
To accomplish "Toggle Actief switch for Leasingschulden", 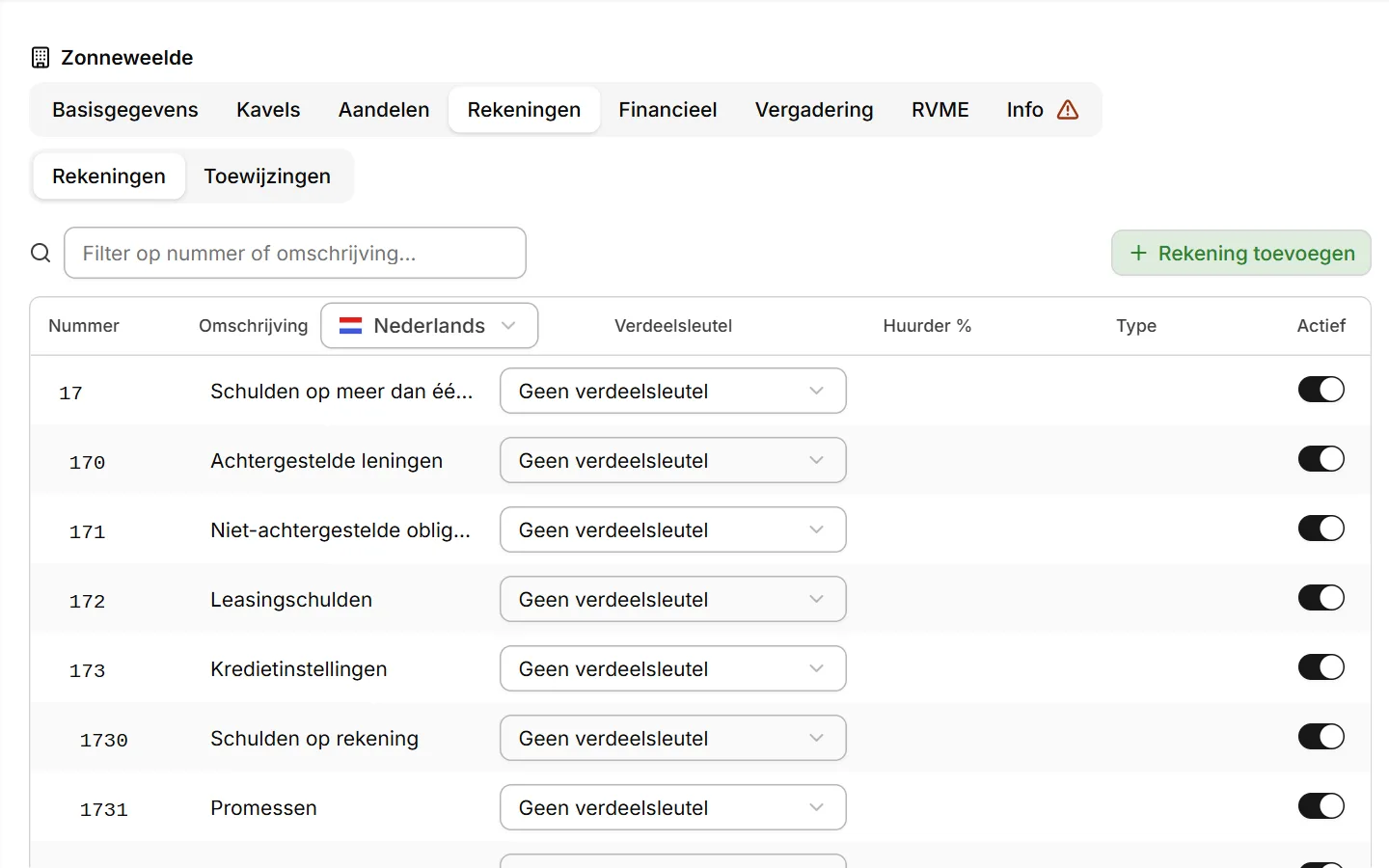I will click(1321, 598).
